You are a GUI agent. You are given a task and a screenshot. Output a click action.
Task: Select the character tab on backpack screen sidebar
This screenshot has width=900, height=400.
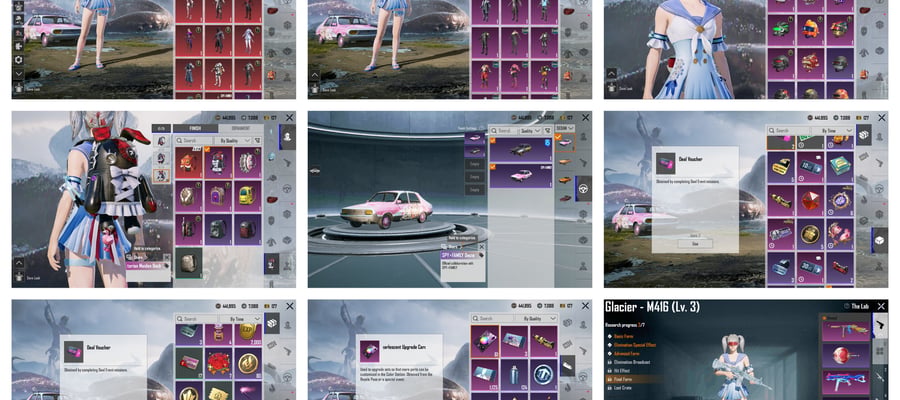click(288, 137)
